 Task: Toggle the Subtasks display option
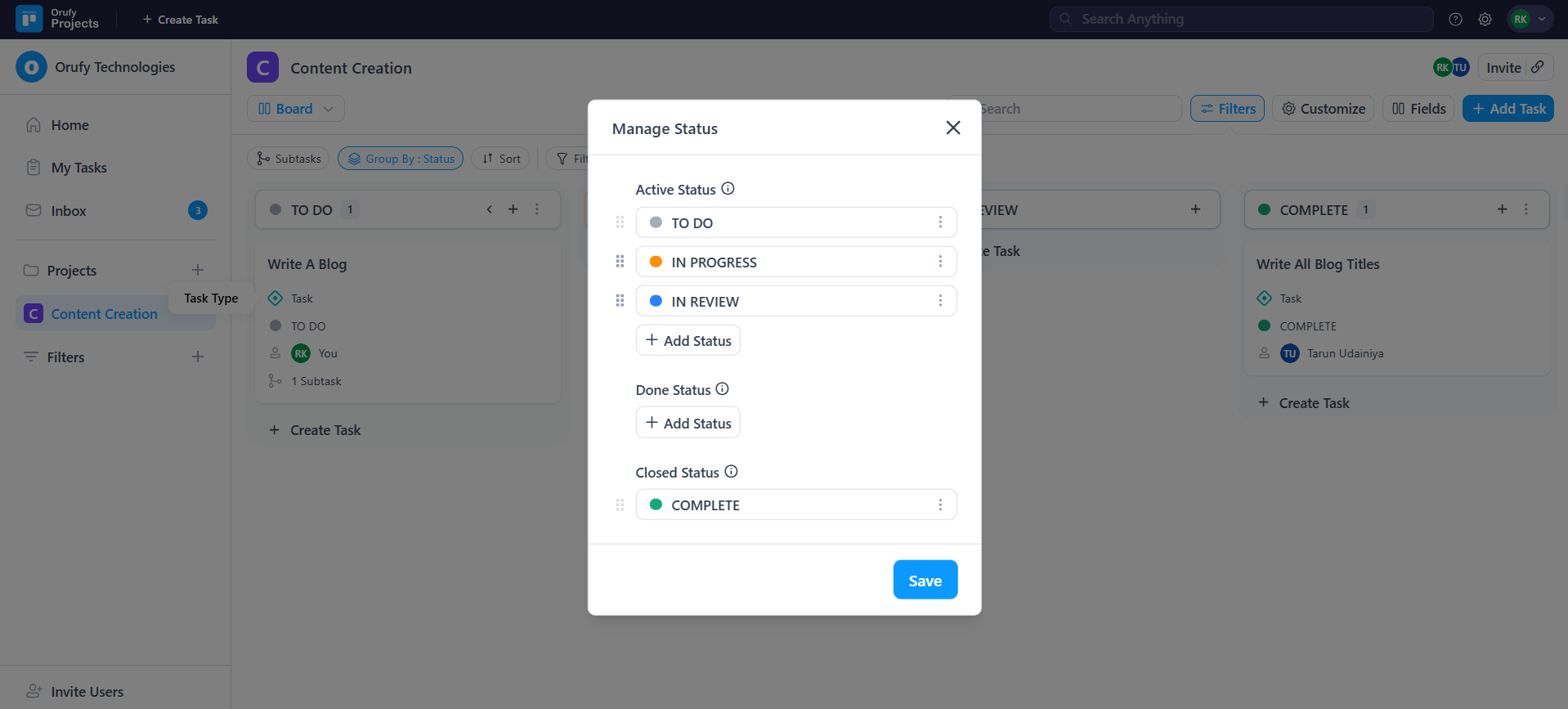pyautogui.click(x=289, y=159)
